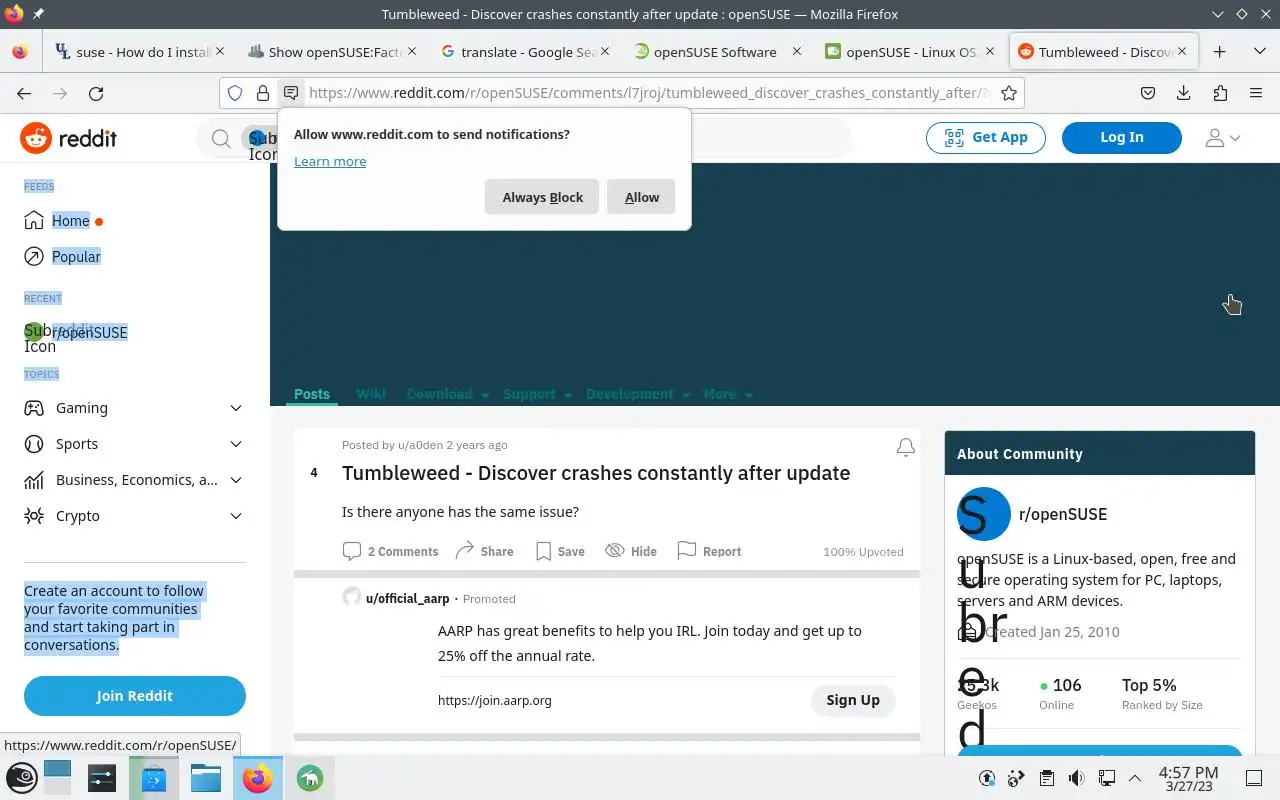Image resolution: width=1280 pixels, height=800 pixels.
Task: Click the tracking protection shield icon
Action: 235,93
